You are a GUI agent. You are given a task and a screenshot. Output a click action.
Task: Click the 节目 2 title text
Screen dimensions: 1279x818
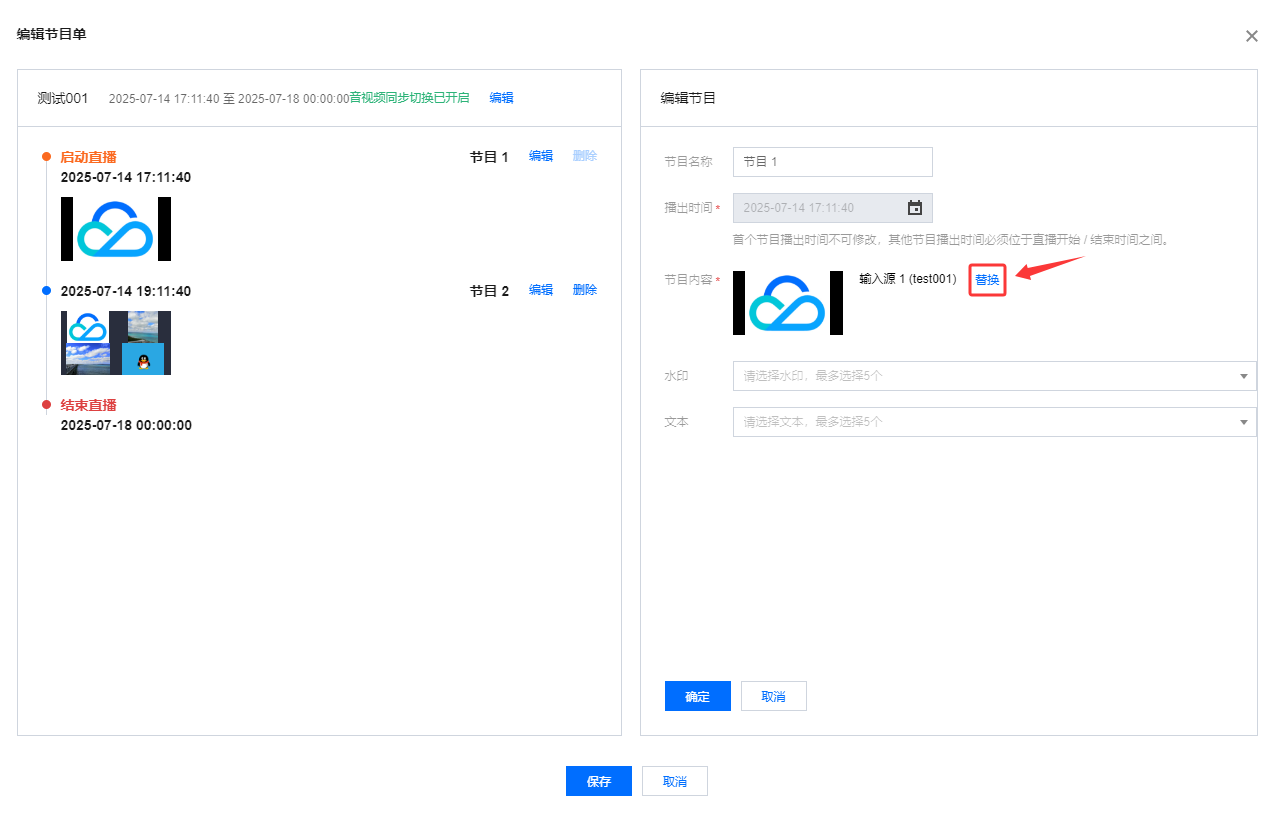[490, 291]
